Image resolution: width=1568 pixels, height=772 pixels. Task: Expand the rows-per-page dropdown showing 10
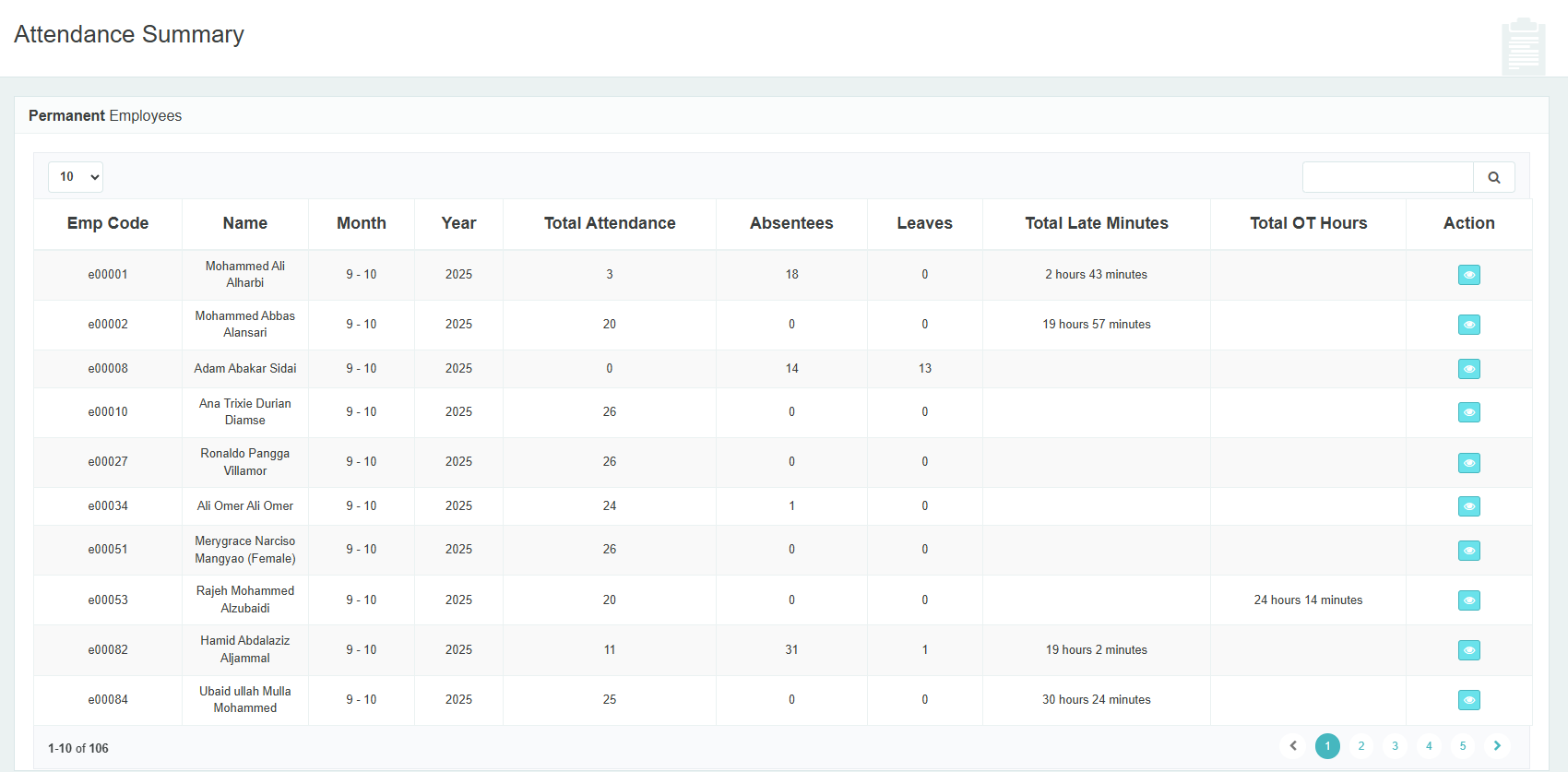(x=76, y=177)
